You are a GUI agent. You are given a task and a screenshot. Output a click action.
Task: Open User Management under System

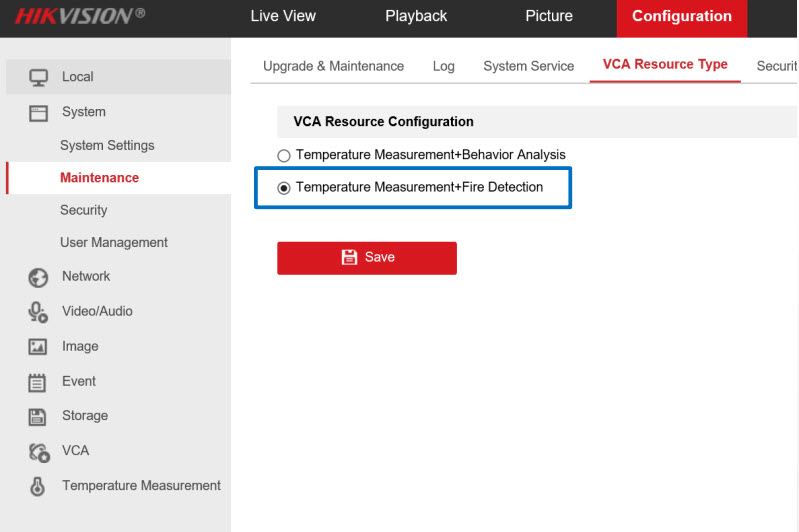(113, 242)
